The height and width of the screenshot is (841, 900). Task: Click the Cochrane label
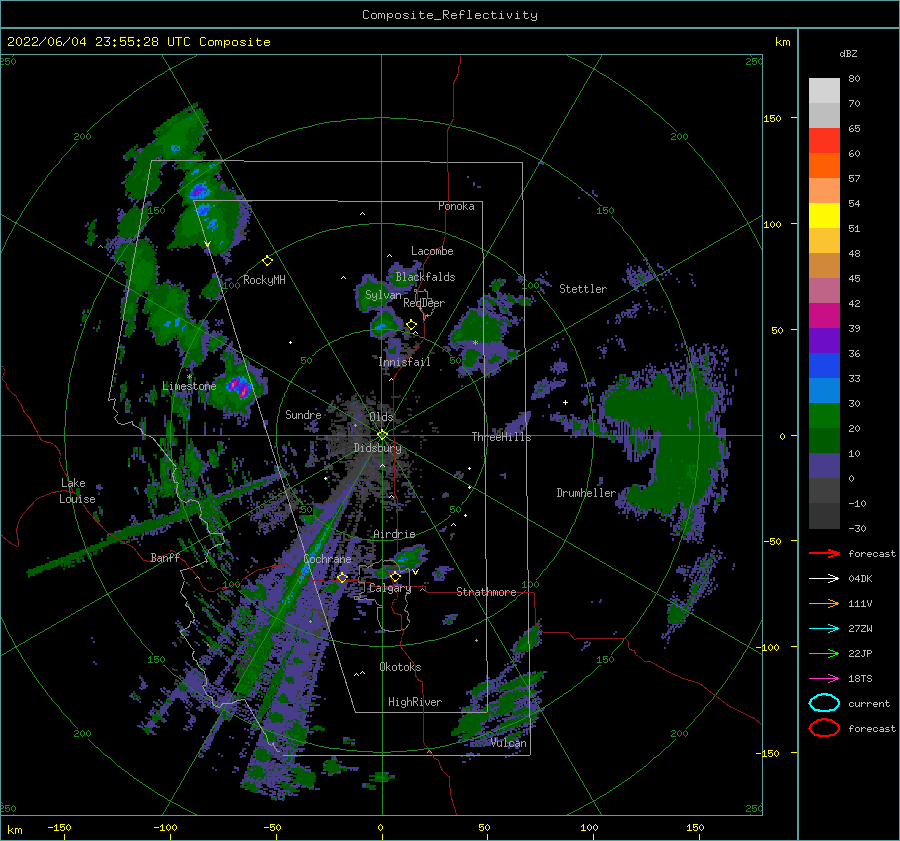click(327, 559)
